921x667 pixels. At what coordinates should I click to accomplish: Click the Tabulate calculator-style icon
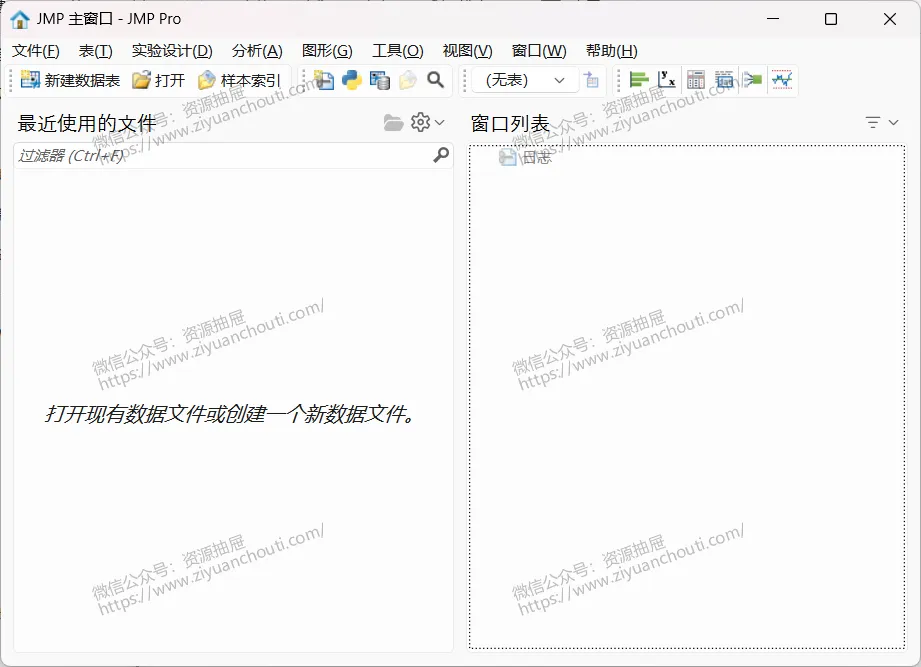click(x=695, y=80)
